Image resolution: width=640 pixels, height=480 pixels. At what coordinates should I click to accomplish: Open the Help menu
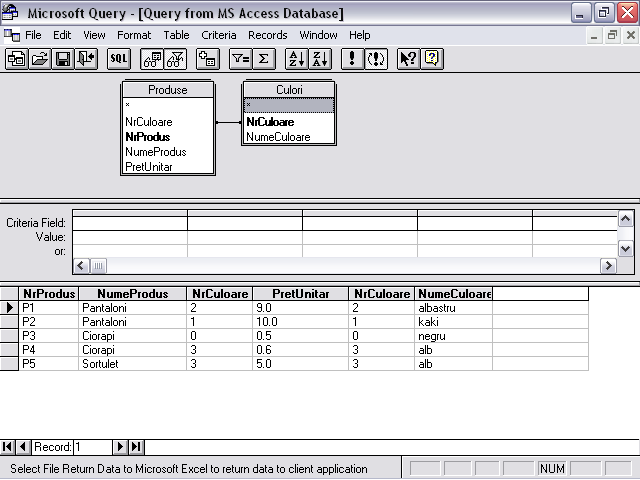(x=360, y=35)
